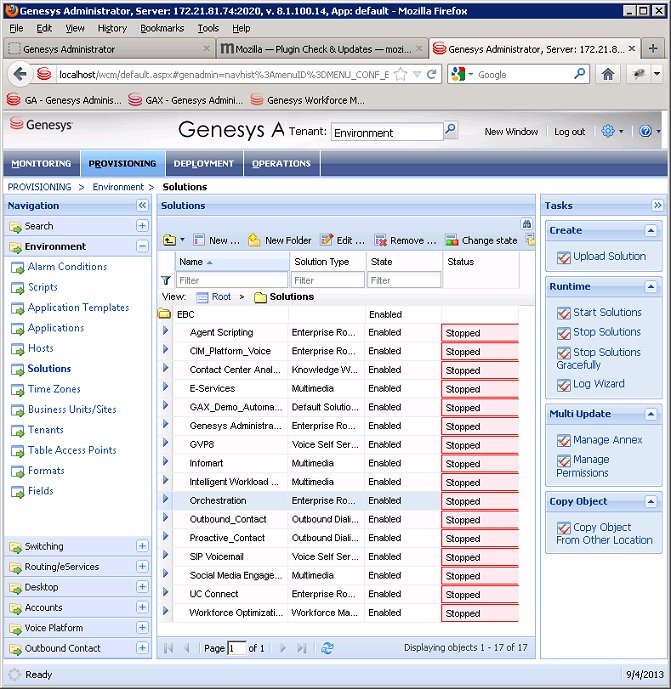Image resolution: width=671 pixels, height=689 pixels.
Task: Click the EBC folder row
Action: [x=337, y=314]
